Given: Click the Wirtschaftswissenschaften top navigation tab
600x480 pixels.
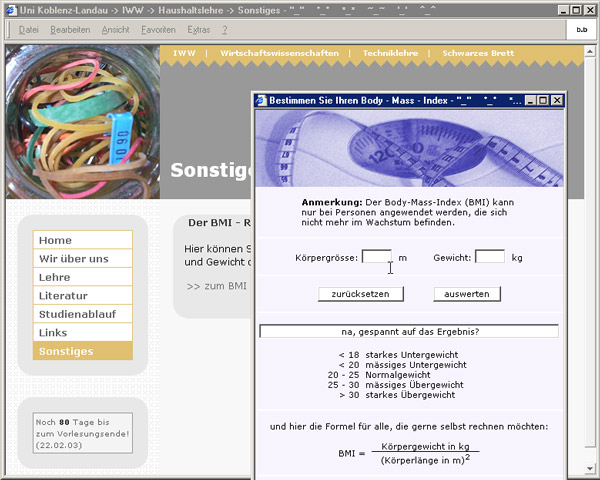Looking at the screenshot, I should (279, 52).
